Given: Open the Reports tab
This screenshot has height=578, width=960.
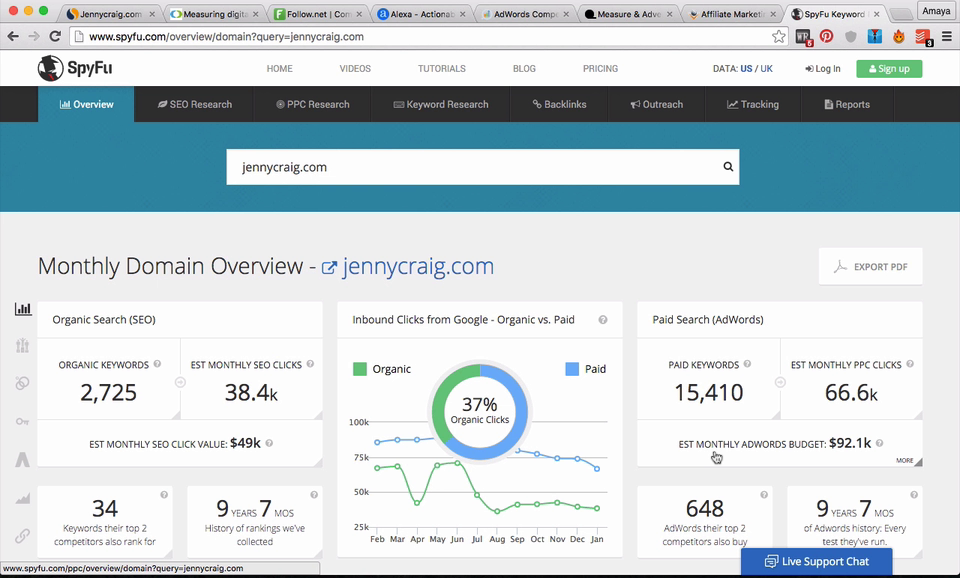Looking at the screenshot, I should click(847, 104).
